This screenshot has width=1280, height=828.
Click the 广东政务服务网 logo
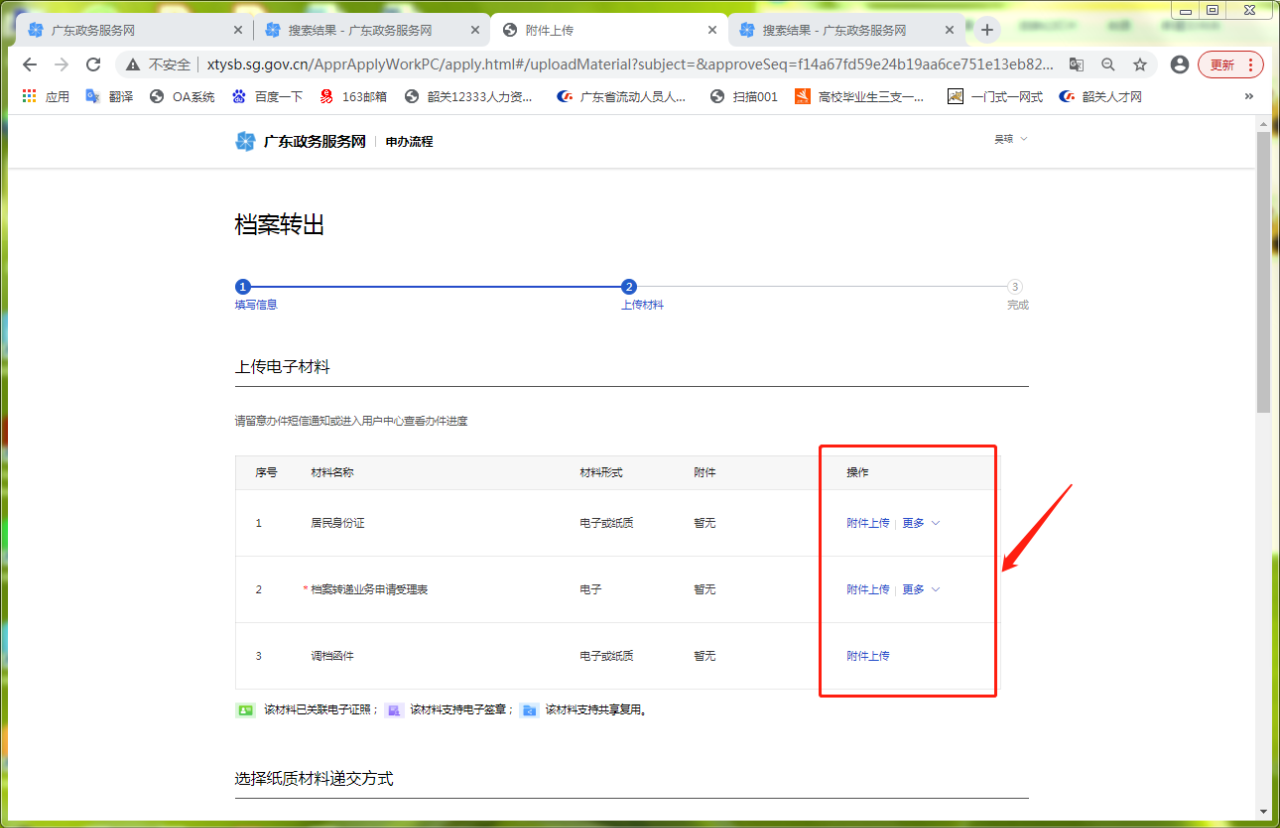pyautogui.click(x=301, y=142)
